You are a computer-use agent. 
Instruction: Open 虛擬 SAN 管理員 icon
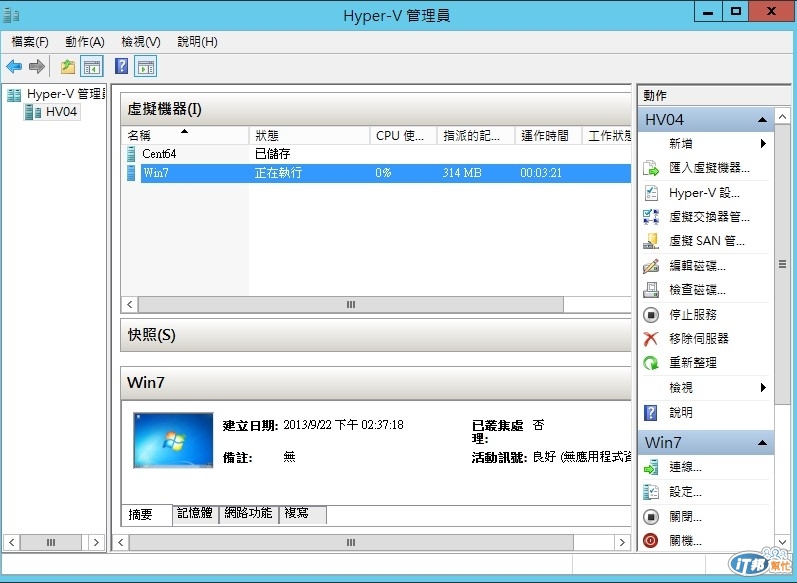(x=651, y=241)
